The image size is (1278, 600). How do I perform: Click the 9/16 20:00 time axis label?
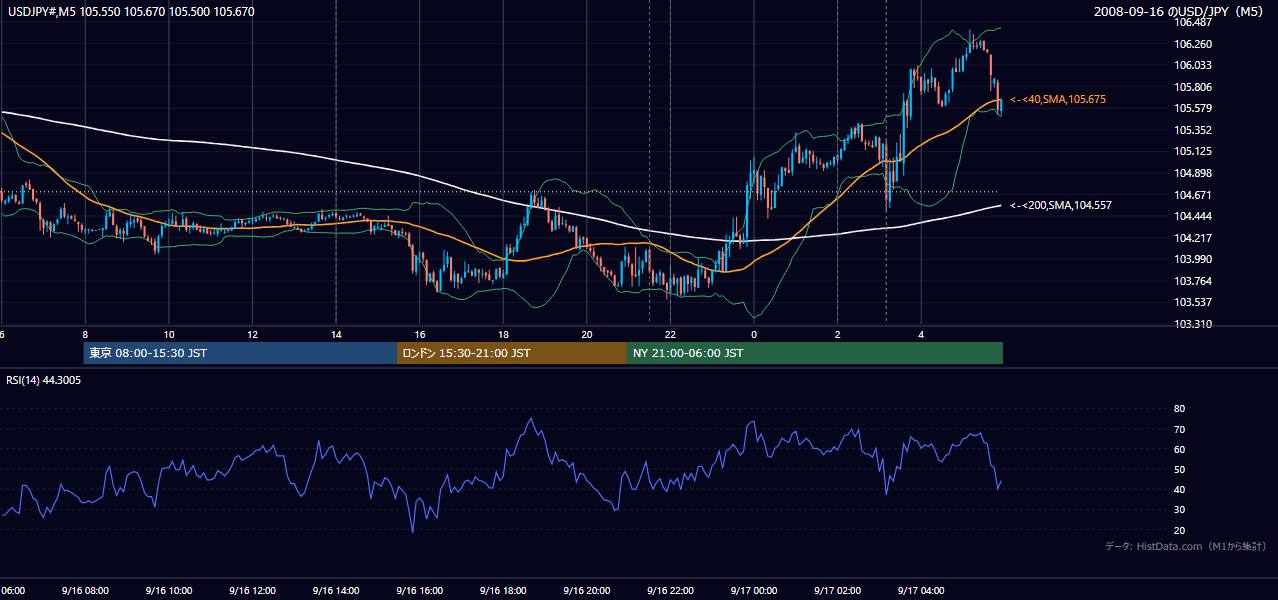[586, 591]
